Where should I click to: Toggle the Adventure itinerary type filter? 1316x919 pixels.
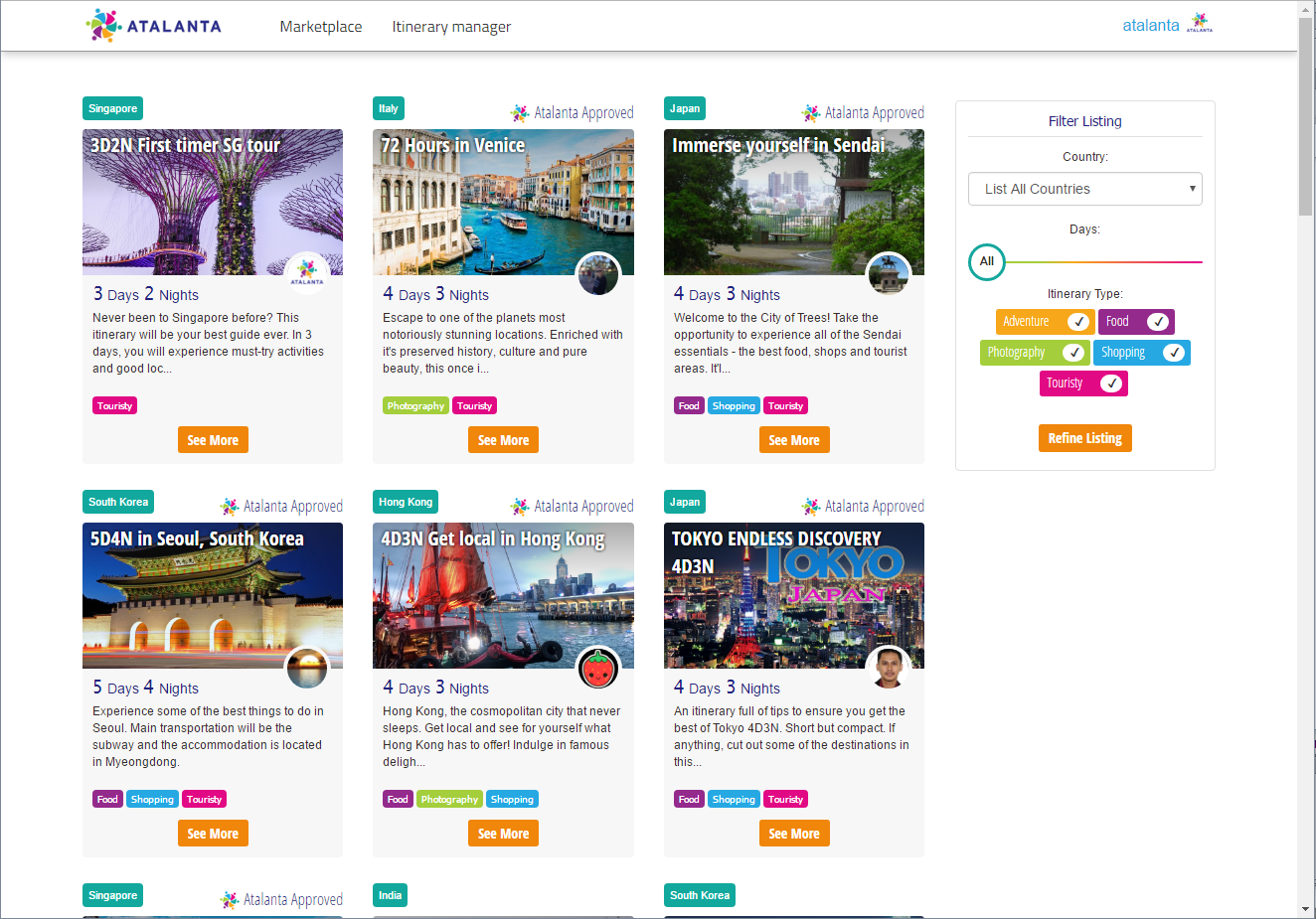[1045, 321]
